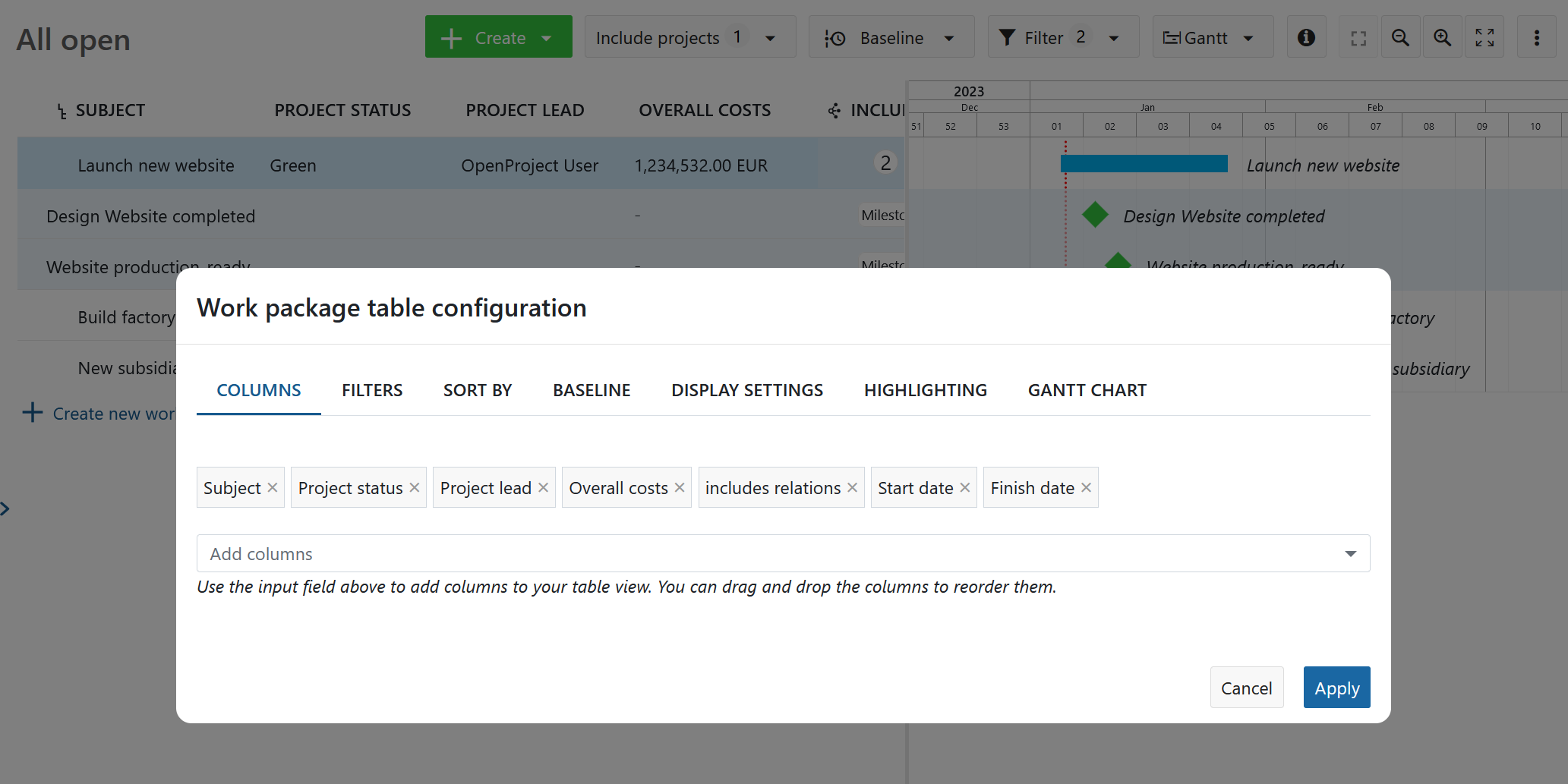Zoom out on the Gantt chart

[1401, 36]
